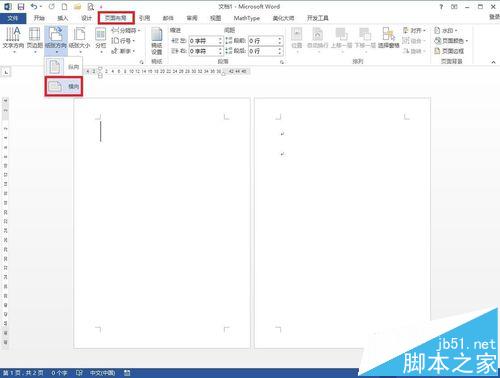The width and height of the screenshot is (500, 378).
Task: Switch to the 邮件 (Mailings) tab
Action: point(168,18)
